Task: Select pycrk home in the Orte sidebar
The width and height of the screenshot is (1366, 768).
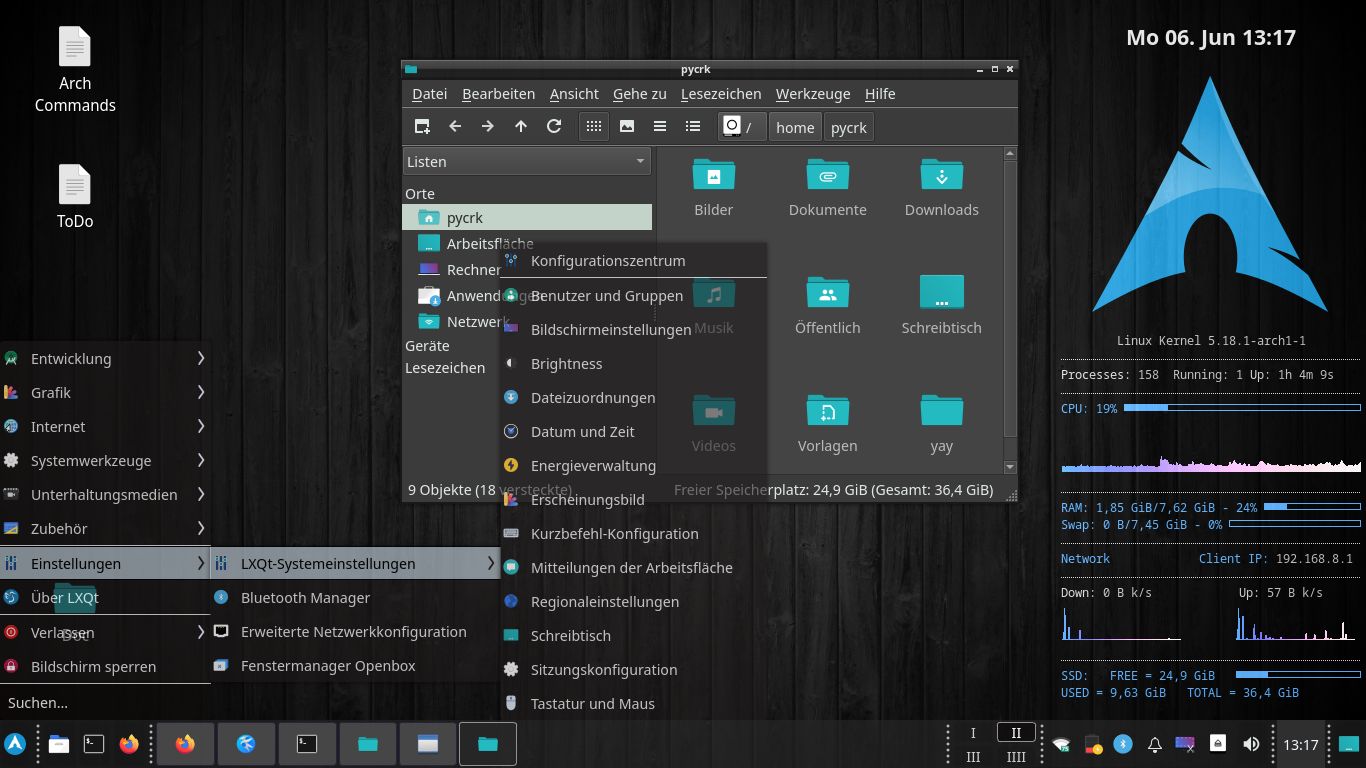Action: coord(527,217)
